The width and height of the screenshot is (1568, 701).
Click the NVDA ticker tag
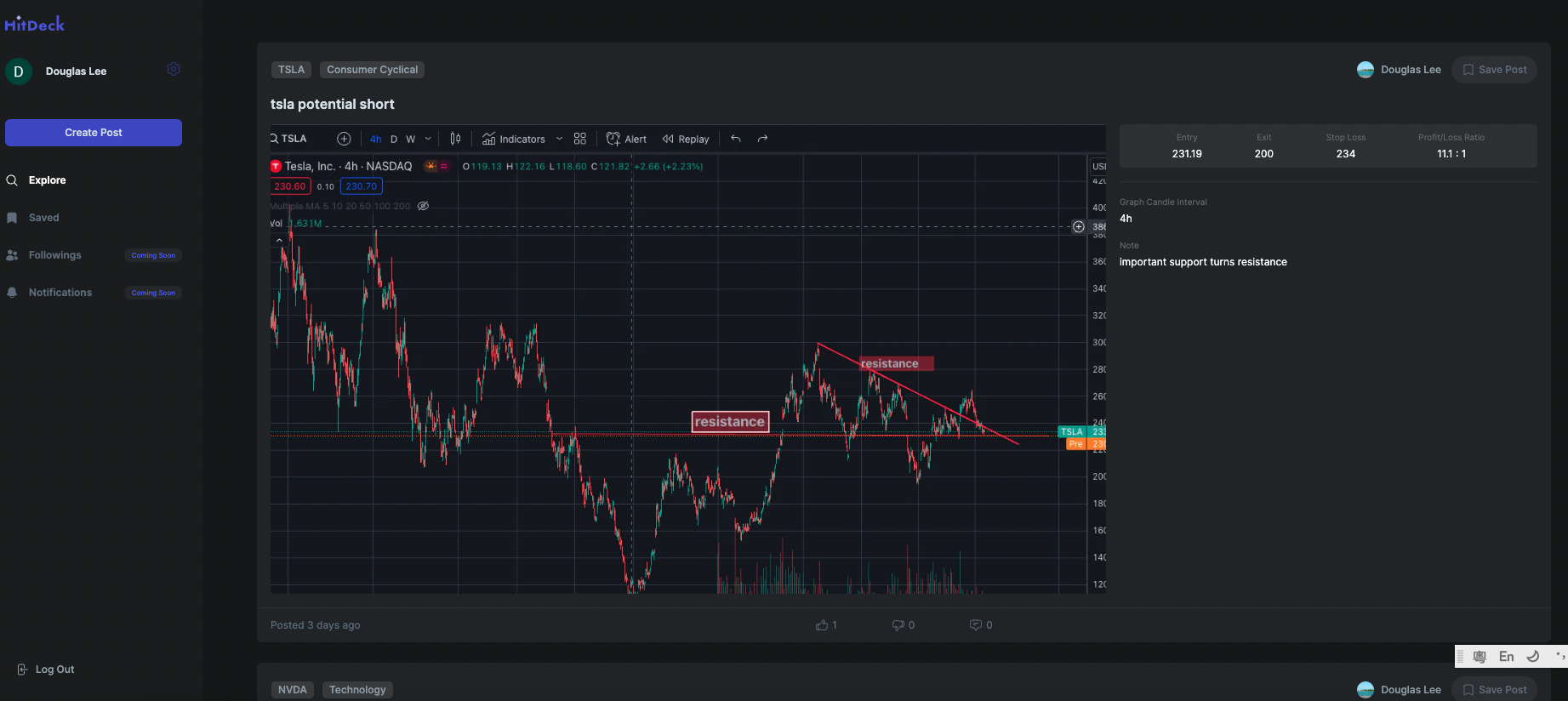(x=292, y=690)
